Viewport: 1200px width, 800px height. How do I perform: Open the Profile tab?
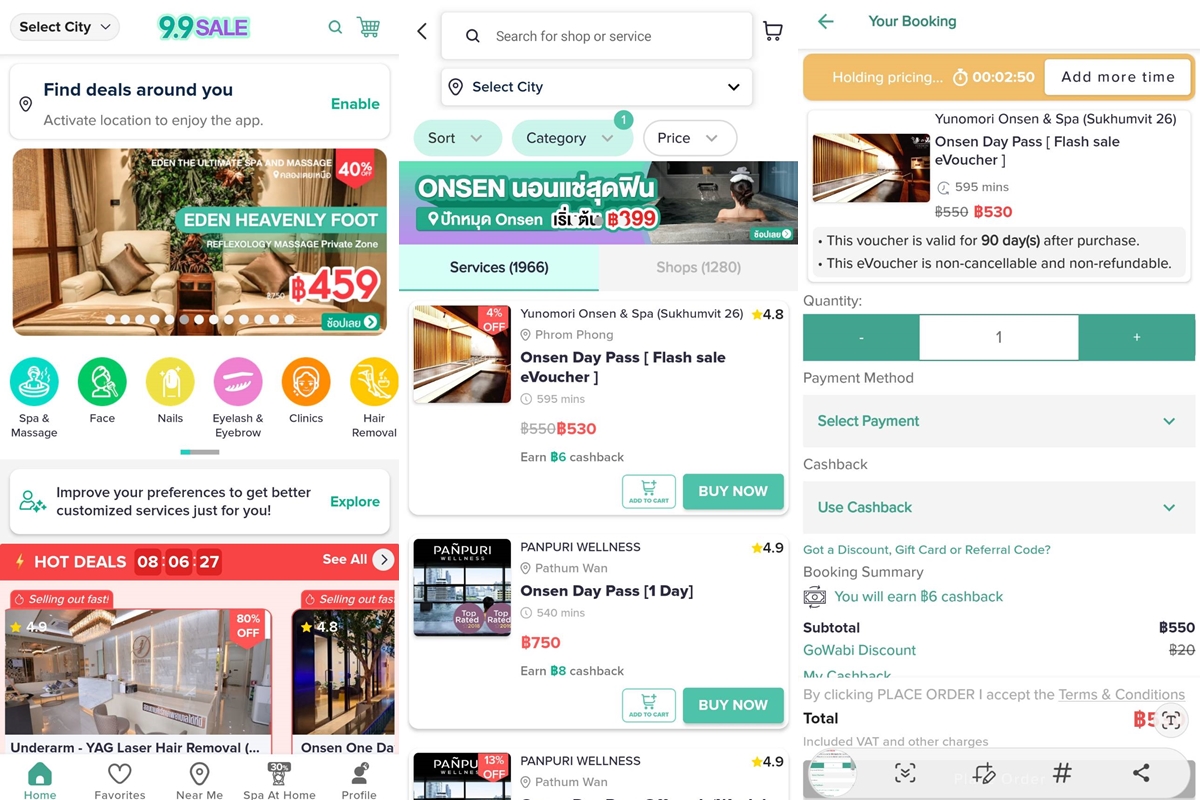(x=359, y=780)
